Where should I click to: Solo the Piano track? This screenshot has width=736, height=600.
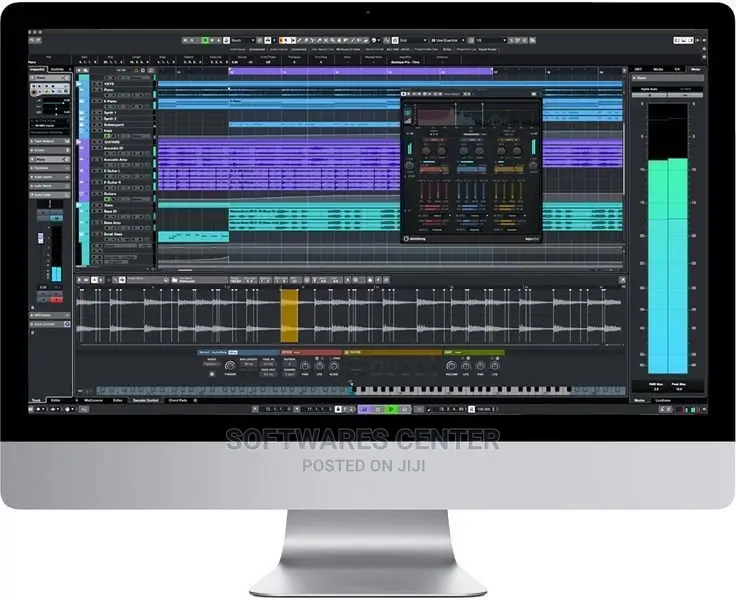tap(100, 90)
